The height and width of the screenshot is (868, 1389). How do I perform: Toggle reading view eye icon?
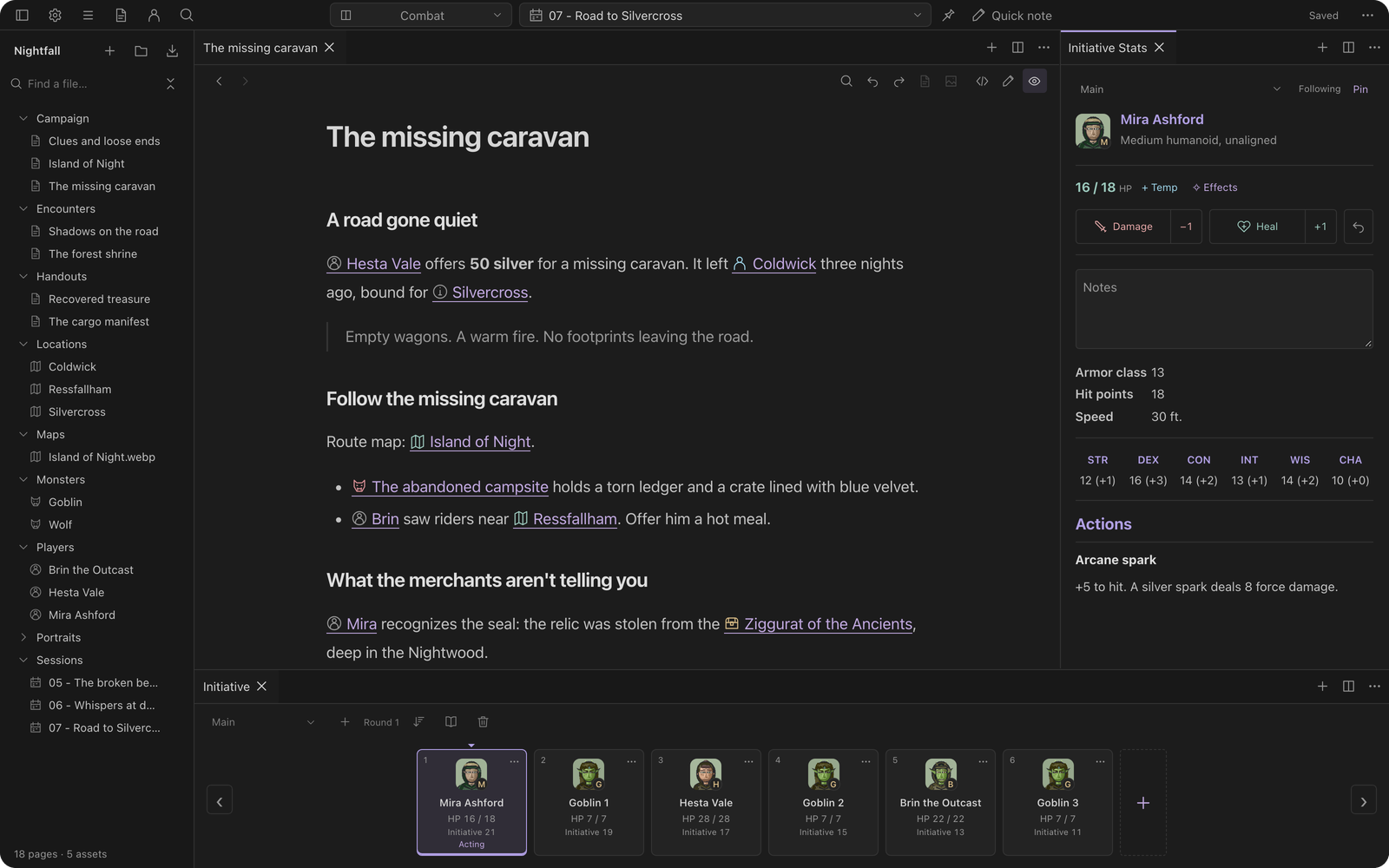click(x=1034, y=81)
